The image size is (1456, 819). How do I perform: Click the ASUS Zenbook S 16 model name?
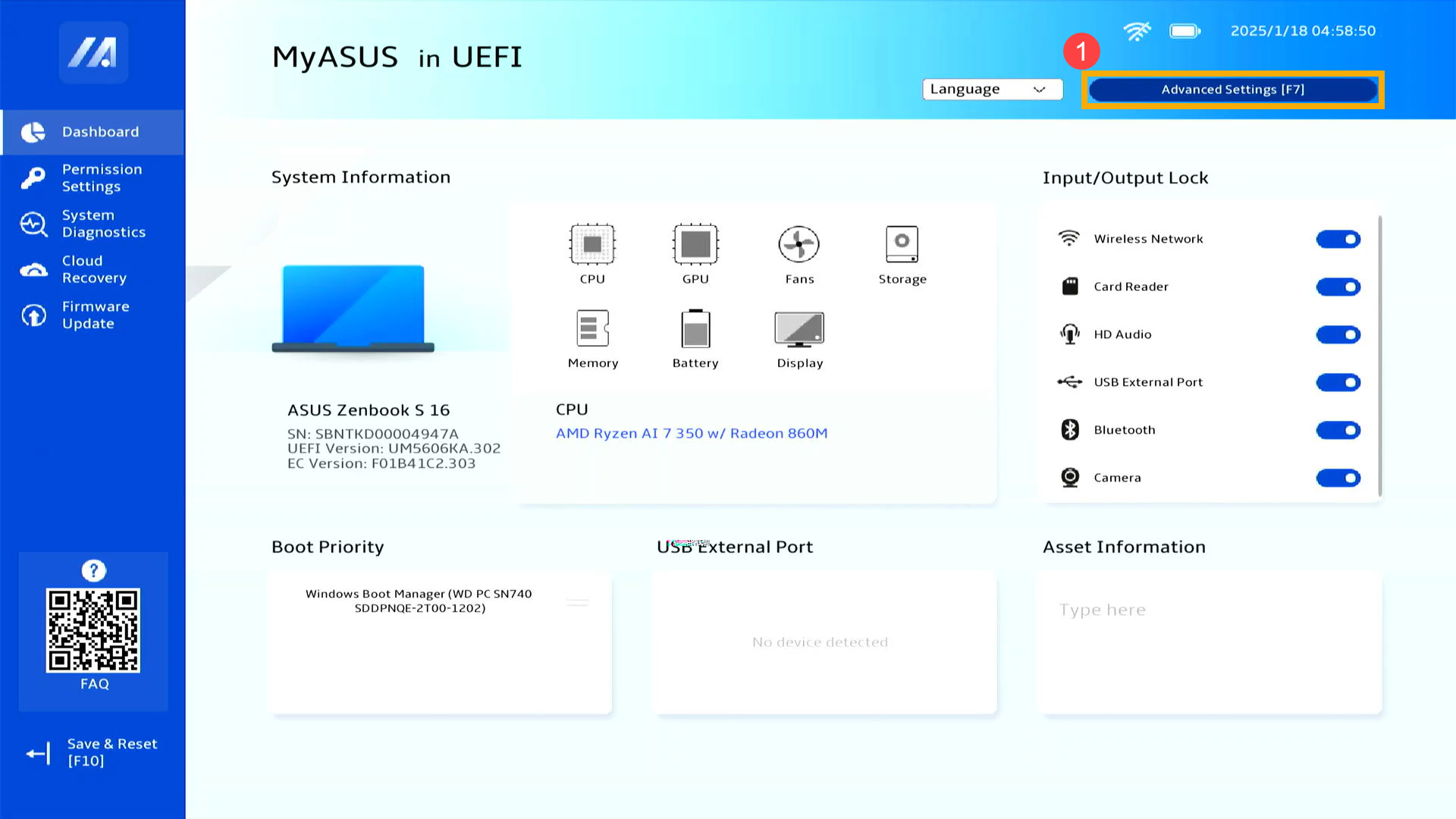(369, 410)
